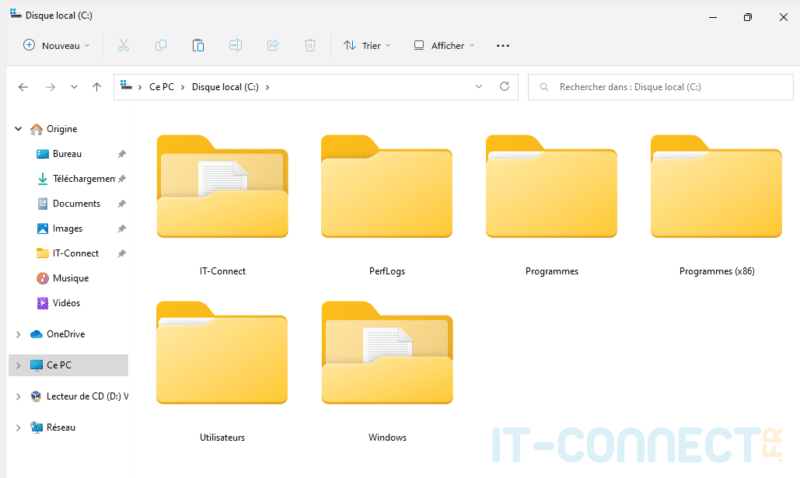The height and width of the screenshot is (478, 800).
Task: Open the Nouveau dropdown menu
Action: tap(56, 45)
